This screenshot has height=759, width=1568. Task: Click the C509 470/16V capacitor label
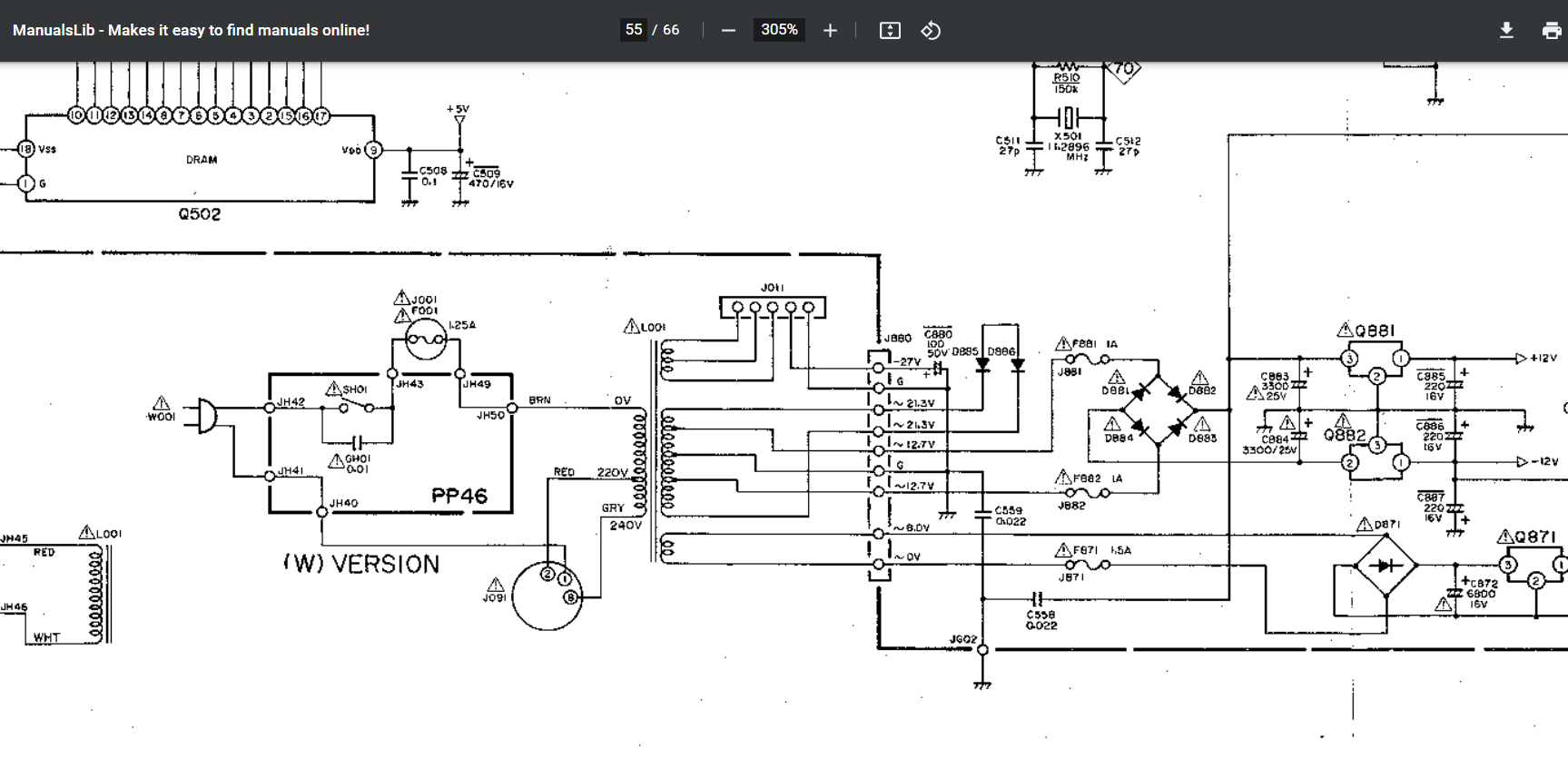(490, 178)
